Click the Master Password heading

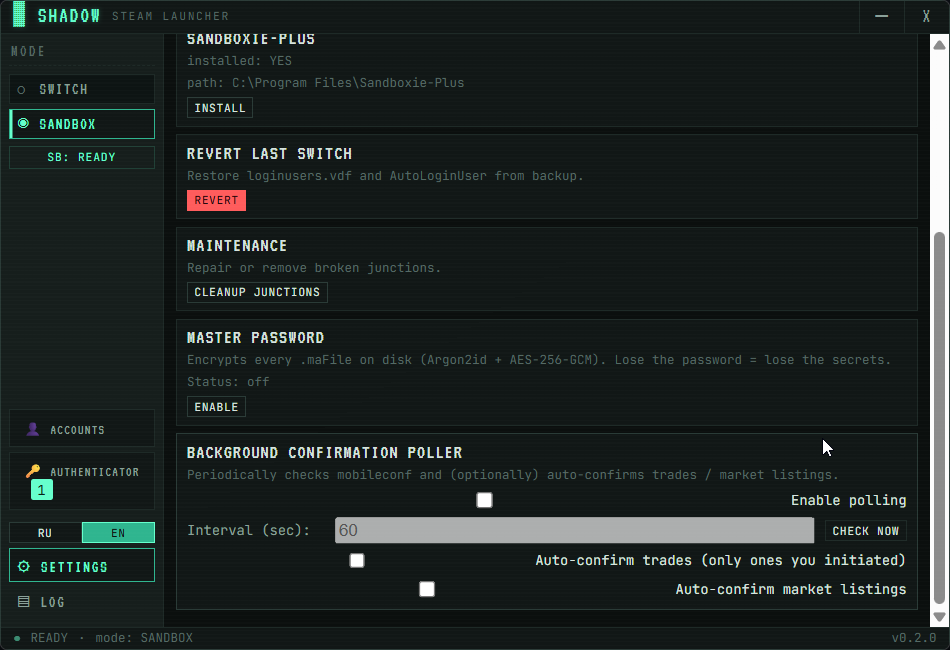[255, 337]
